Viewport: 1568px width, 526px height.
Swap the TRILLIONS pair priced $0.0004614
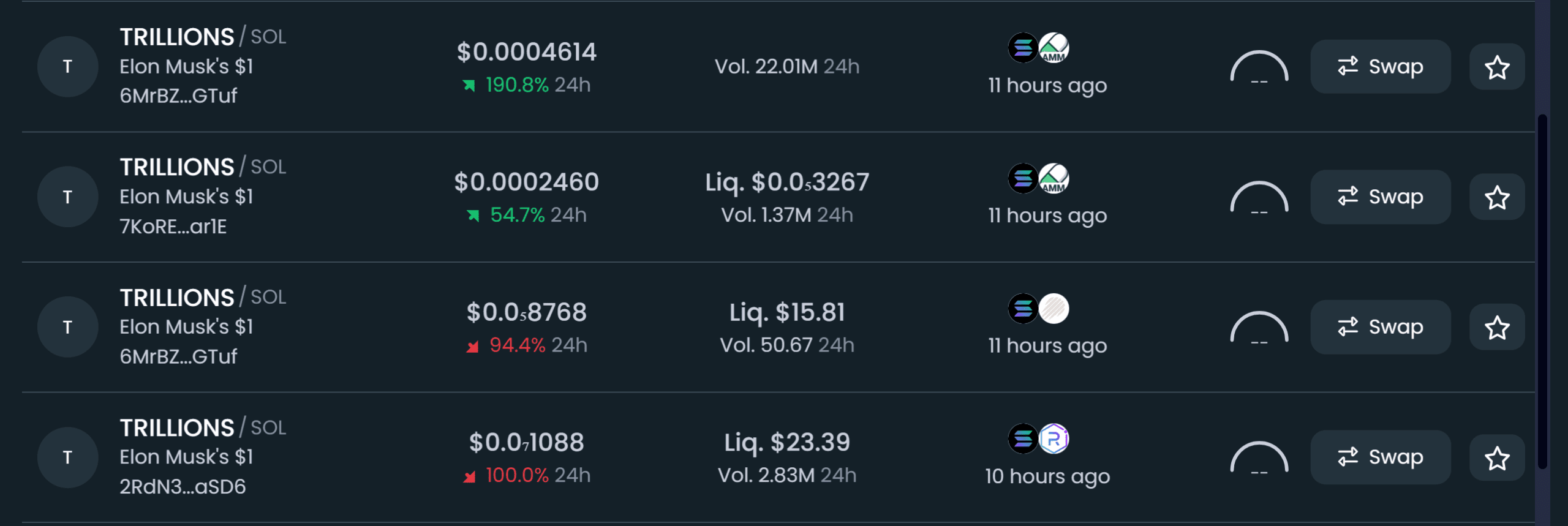(x=1380, y=67)
